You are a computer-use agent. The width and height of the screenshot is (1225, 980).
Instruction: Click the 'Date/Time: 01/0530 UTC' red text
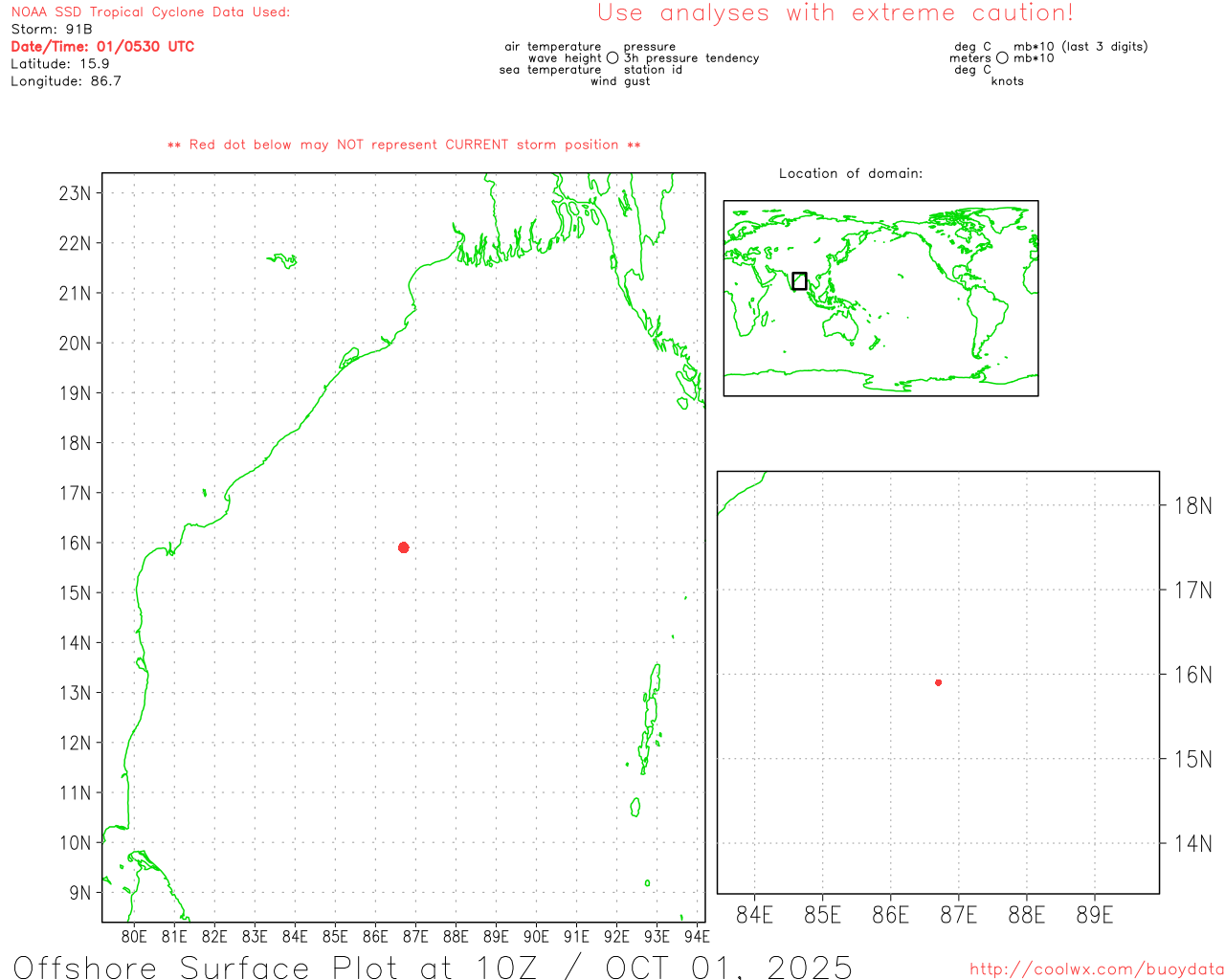(102, 47)
